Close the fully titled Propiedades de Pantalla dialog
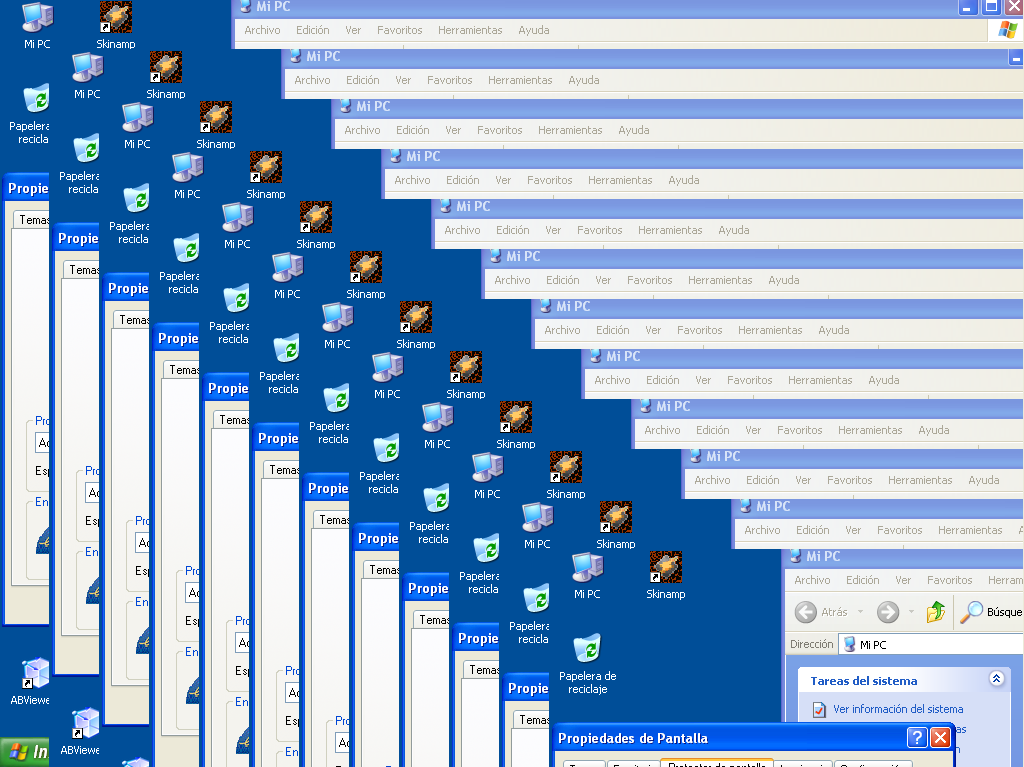 click(940, 738)
